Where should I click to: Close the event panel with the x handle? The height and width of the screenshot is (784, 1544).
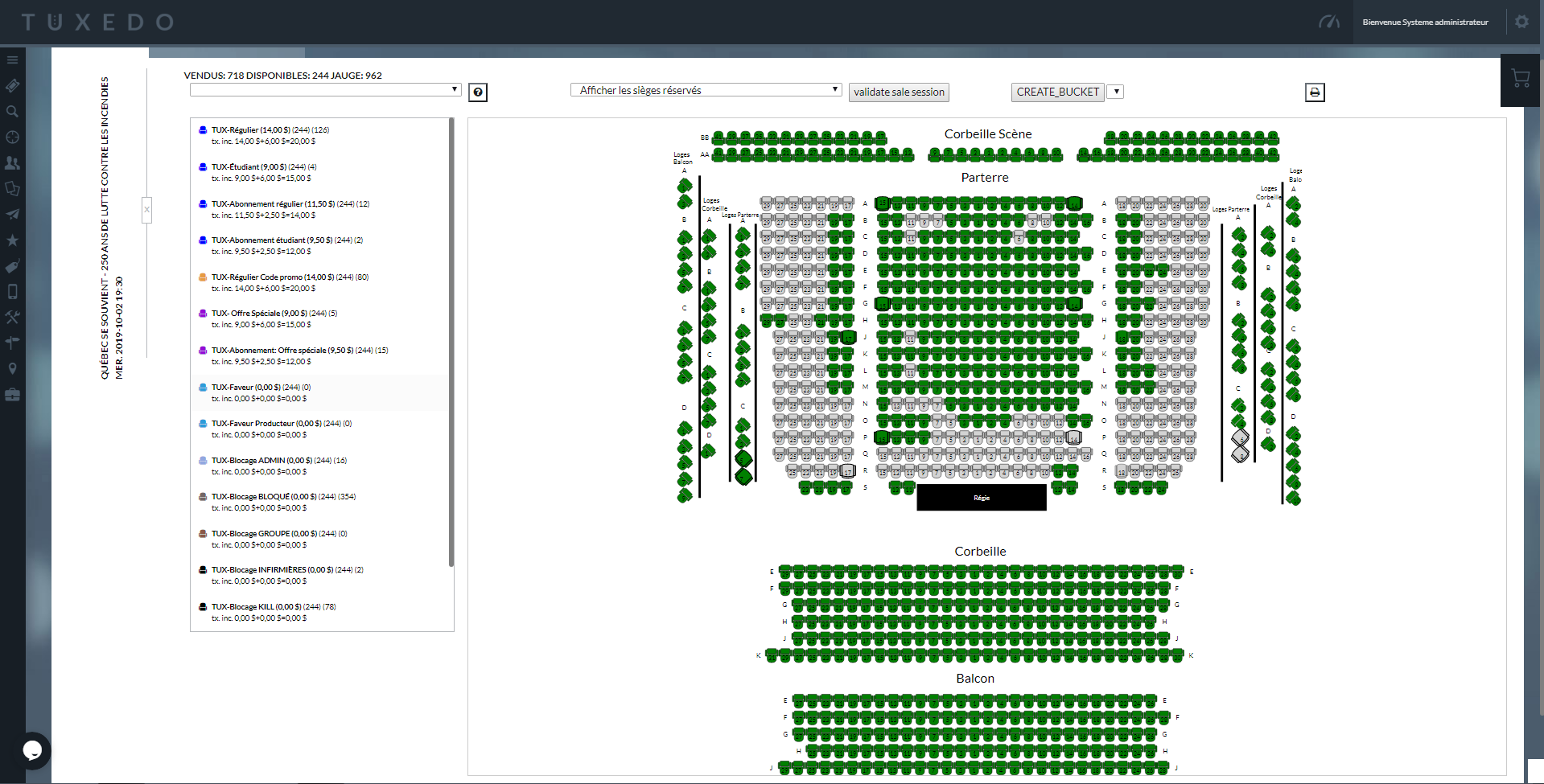pos(146,210)
